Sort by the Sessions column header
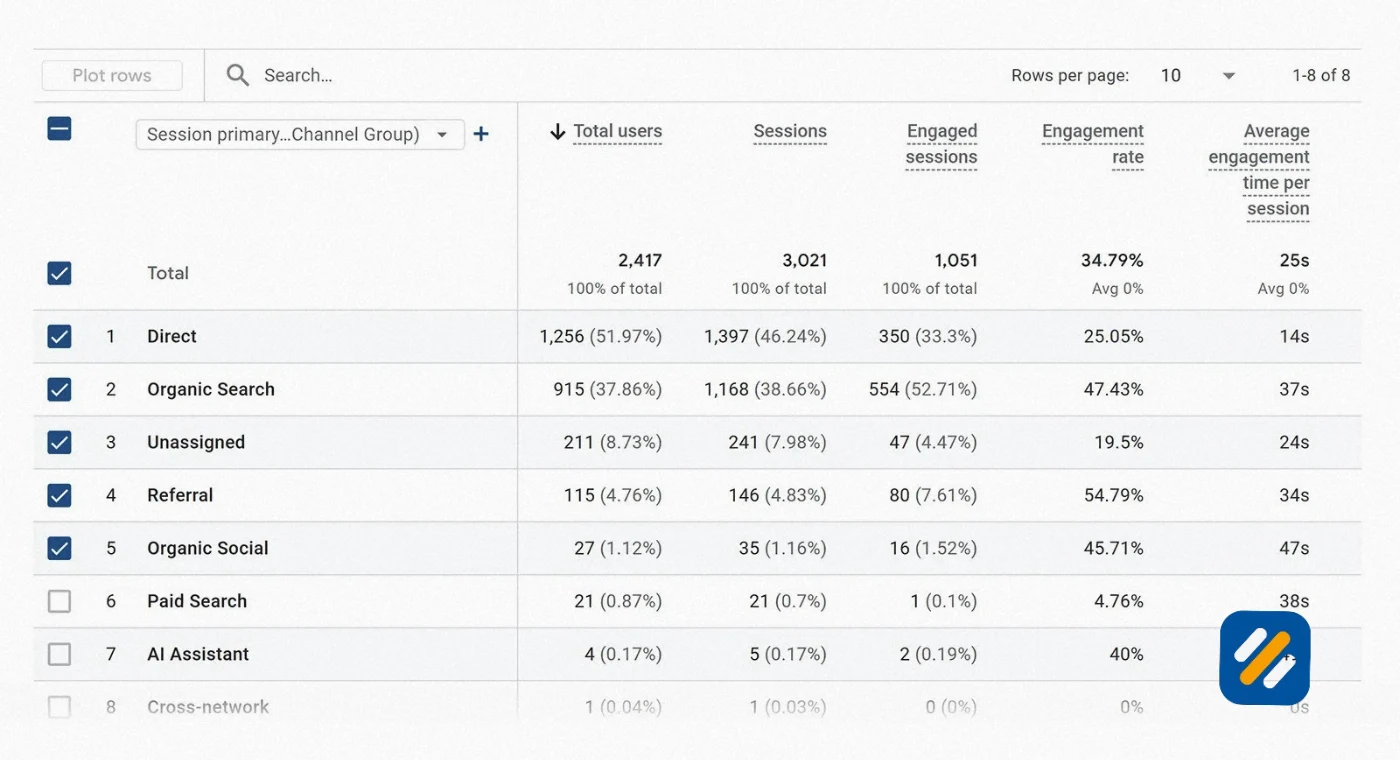Viewport: 1400px width, 760px height. [x=790, y=131]
